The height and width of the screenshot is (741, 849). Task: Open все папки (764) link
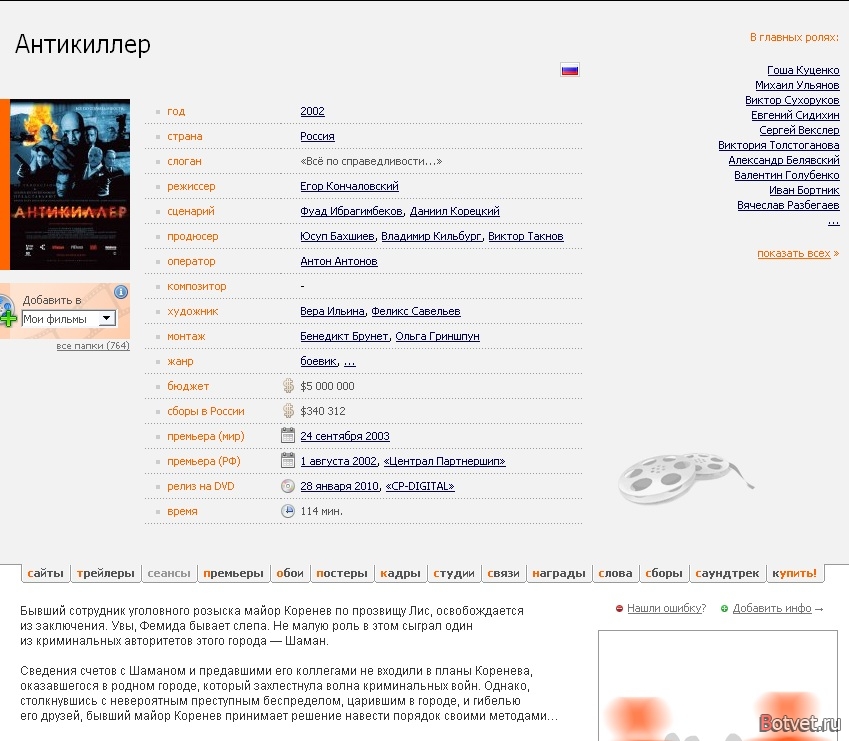(92, 346)
